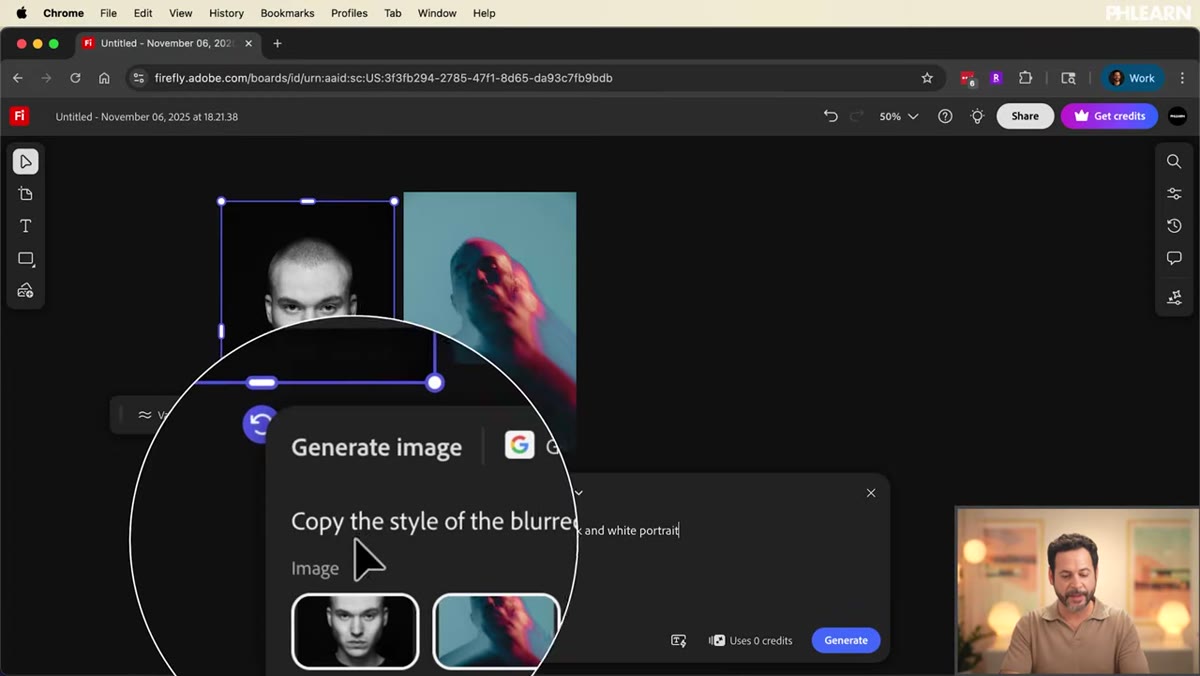Open the account avatar menu

(1177, 116)
